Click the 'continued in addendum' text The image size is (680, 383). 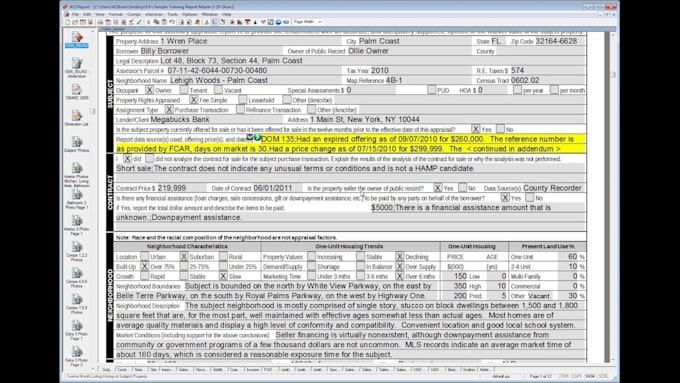(x=513, y=149)
